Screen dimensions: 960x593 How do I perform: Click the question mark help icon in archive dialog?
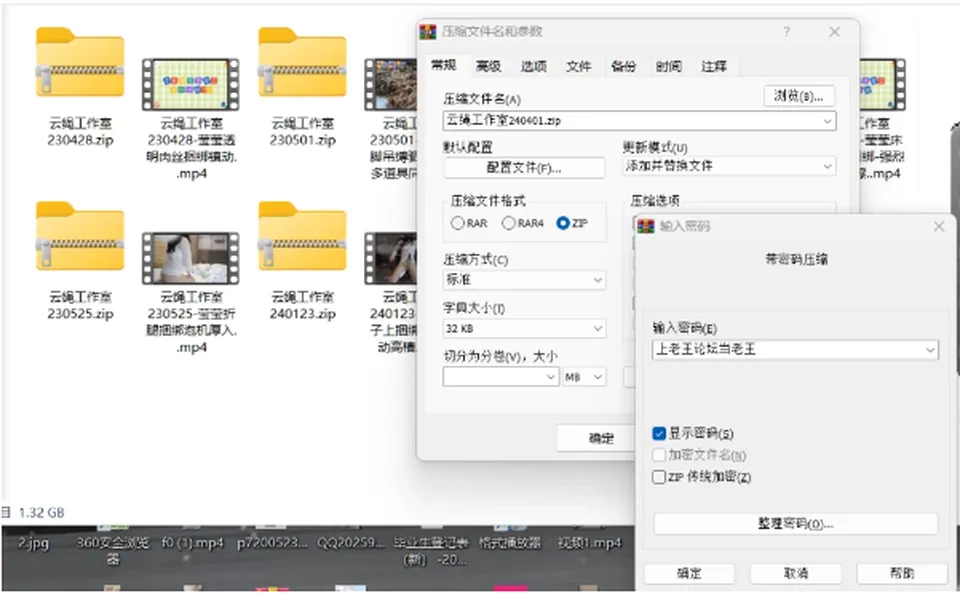(x=787, y=32)
